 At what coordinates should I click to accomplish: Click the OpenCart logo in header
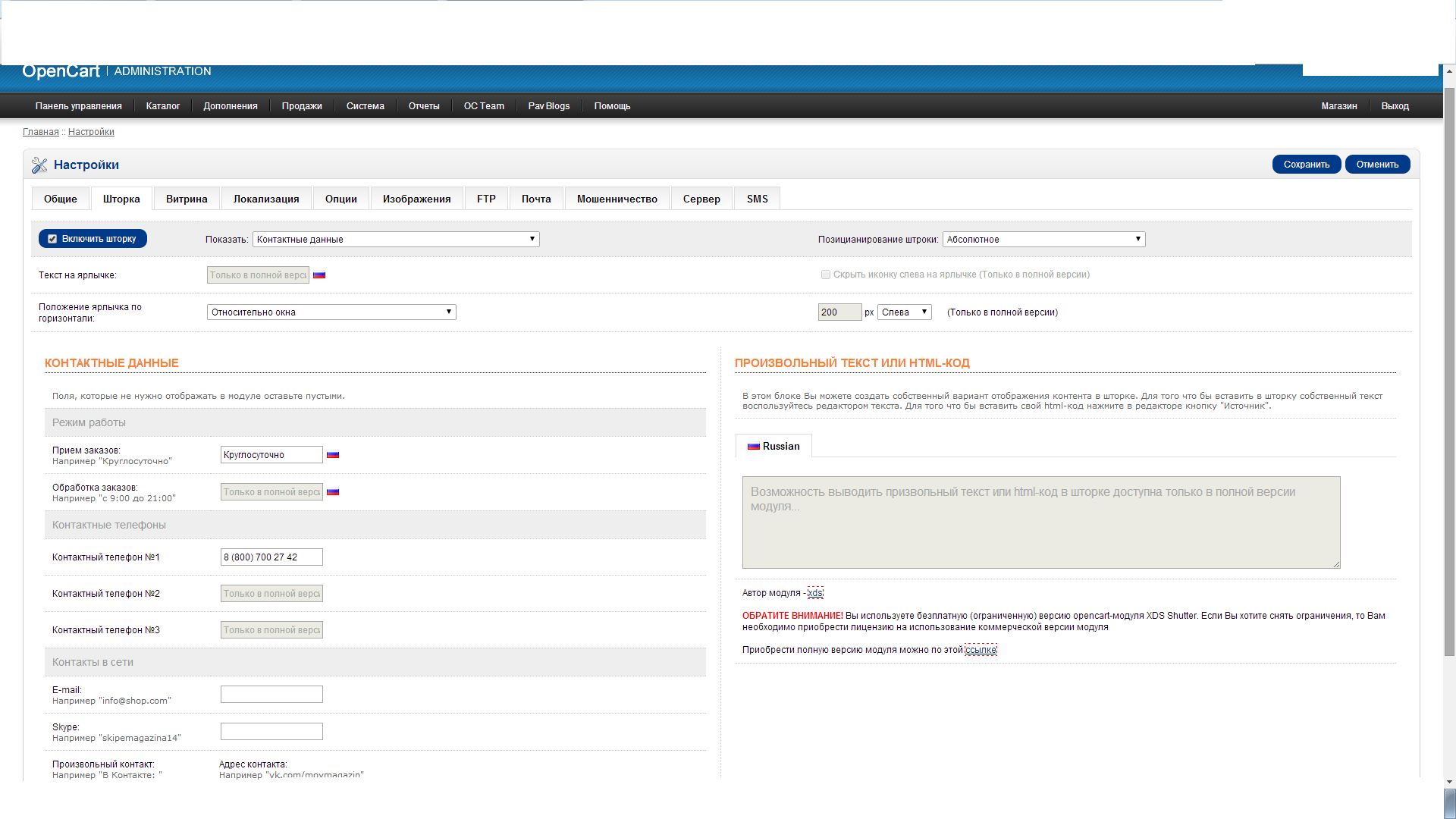[x=61, y=71]
